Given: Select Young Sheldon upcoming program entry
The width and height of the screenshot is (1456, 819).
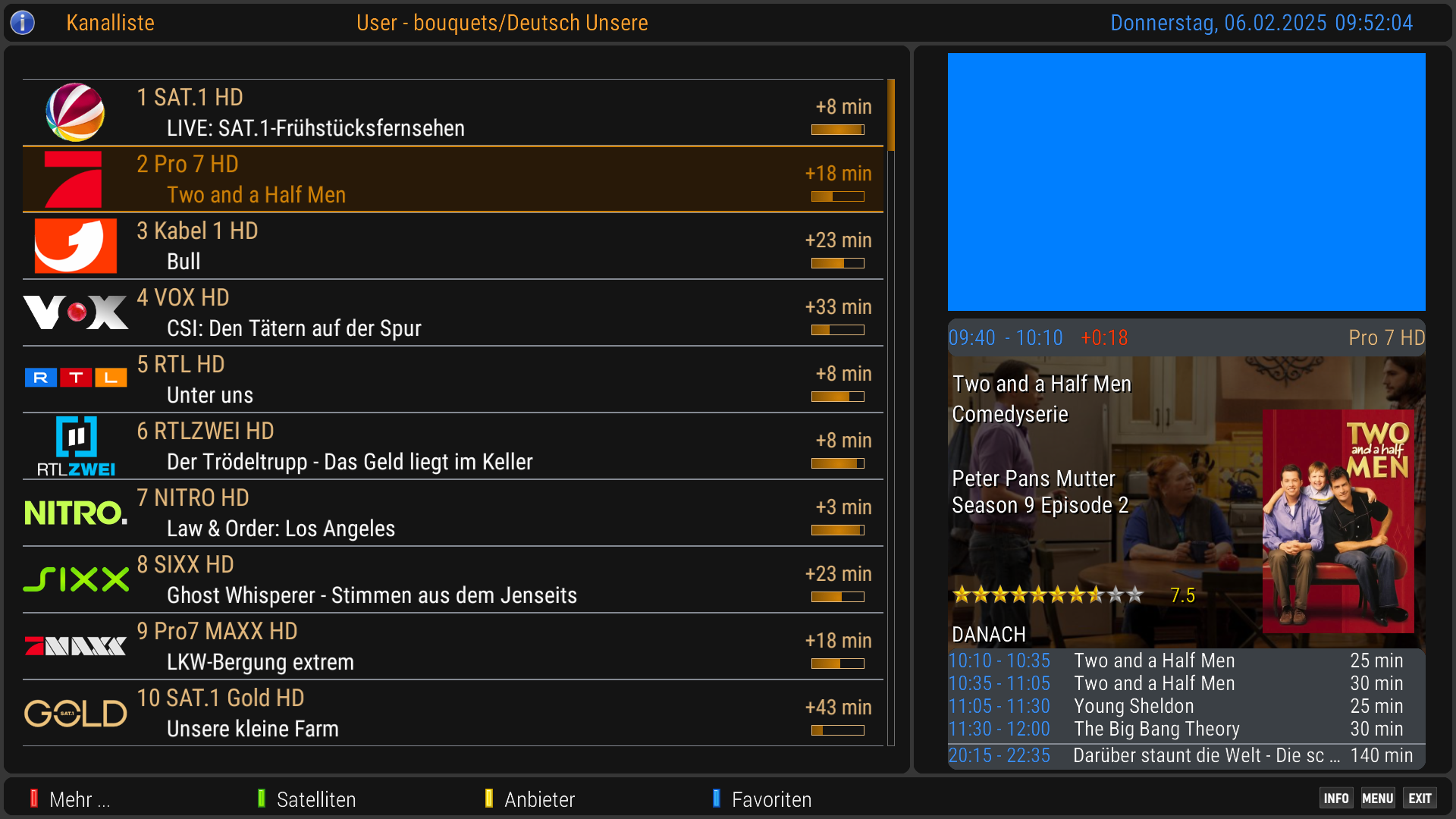Looking at the screenshot, I should [1133, 706].
